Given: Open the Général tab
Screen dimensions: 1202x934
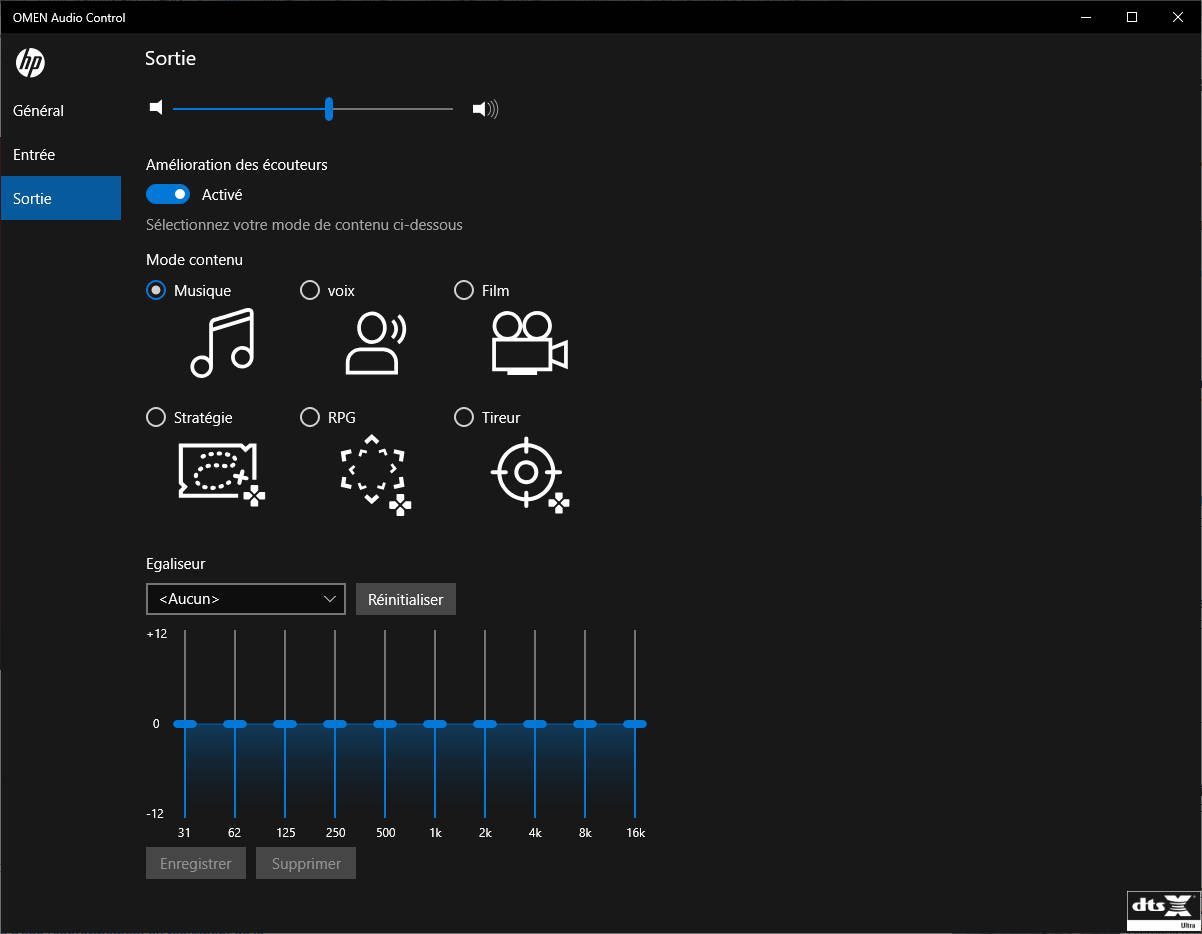Looking at the screenshot, I should pyautogui.click(x=61, y=111).
